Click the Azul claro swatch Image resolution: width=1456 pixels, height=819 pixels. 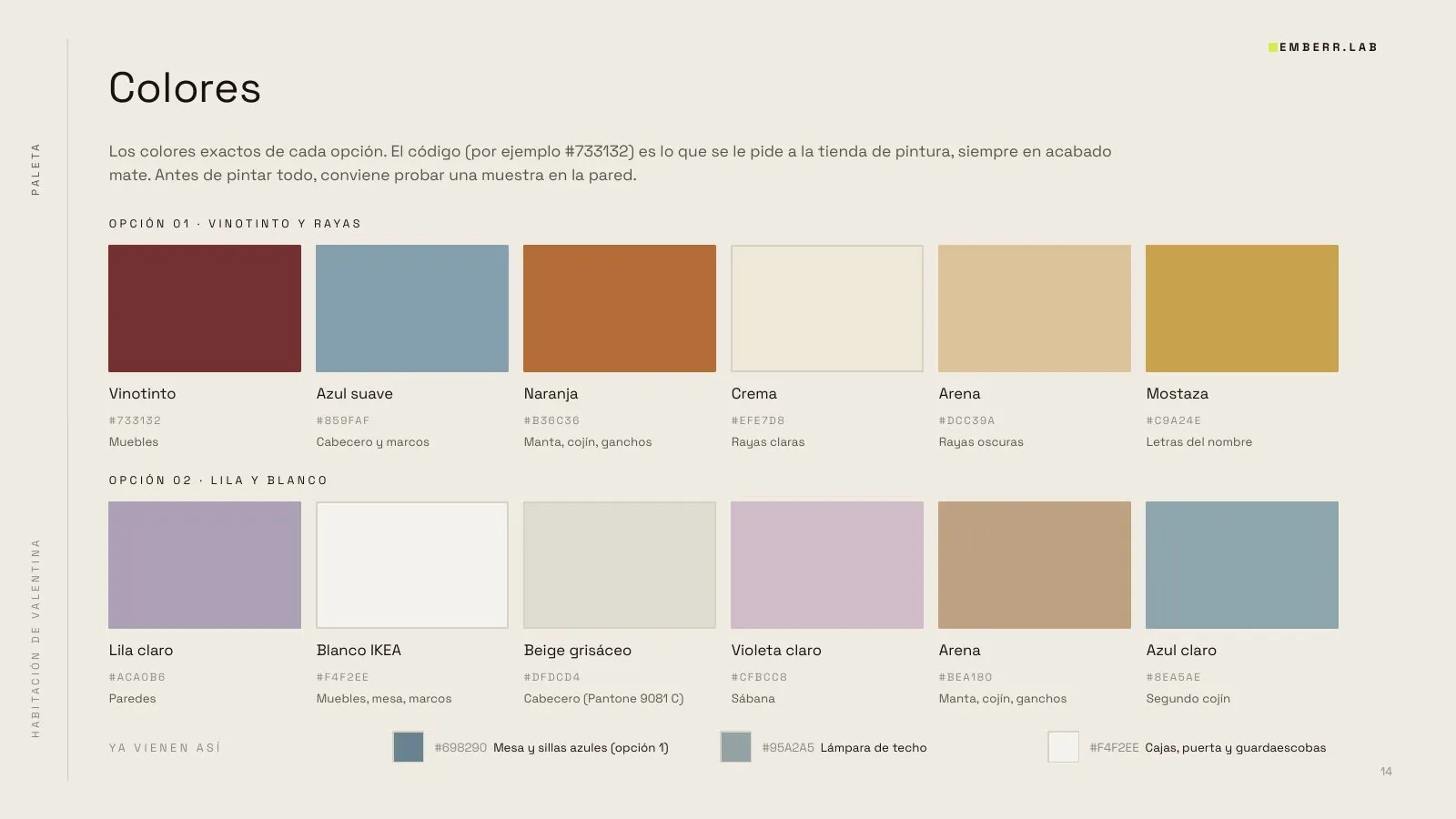1242,565
